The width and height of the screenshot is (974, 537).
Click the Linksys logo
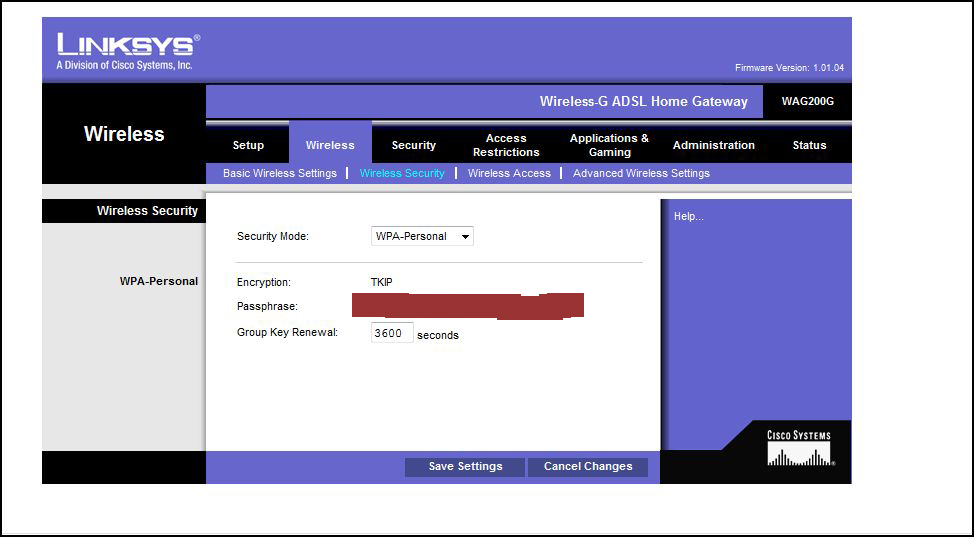point(129,44)
